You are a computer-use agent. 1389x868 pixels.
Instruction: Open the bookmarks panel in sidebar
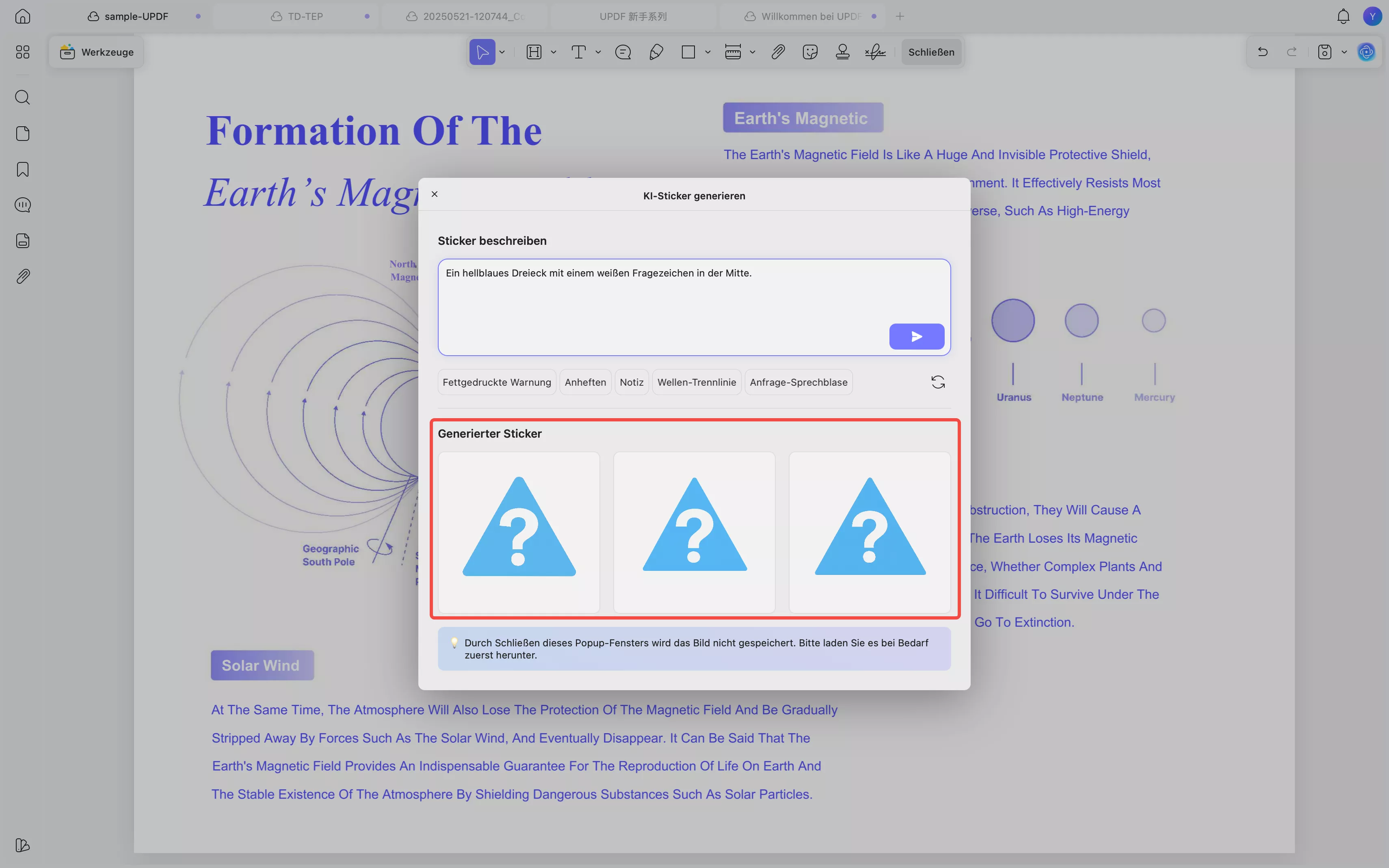coord(22,169)
